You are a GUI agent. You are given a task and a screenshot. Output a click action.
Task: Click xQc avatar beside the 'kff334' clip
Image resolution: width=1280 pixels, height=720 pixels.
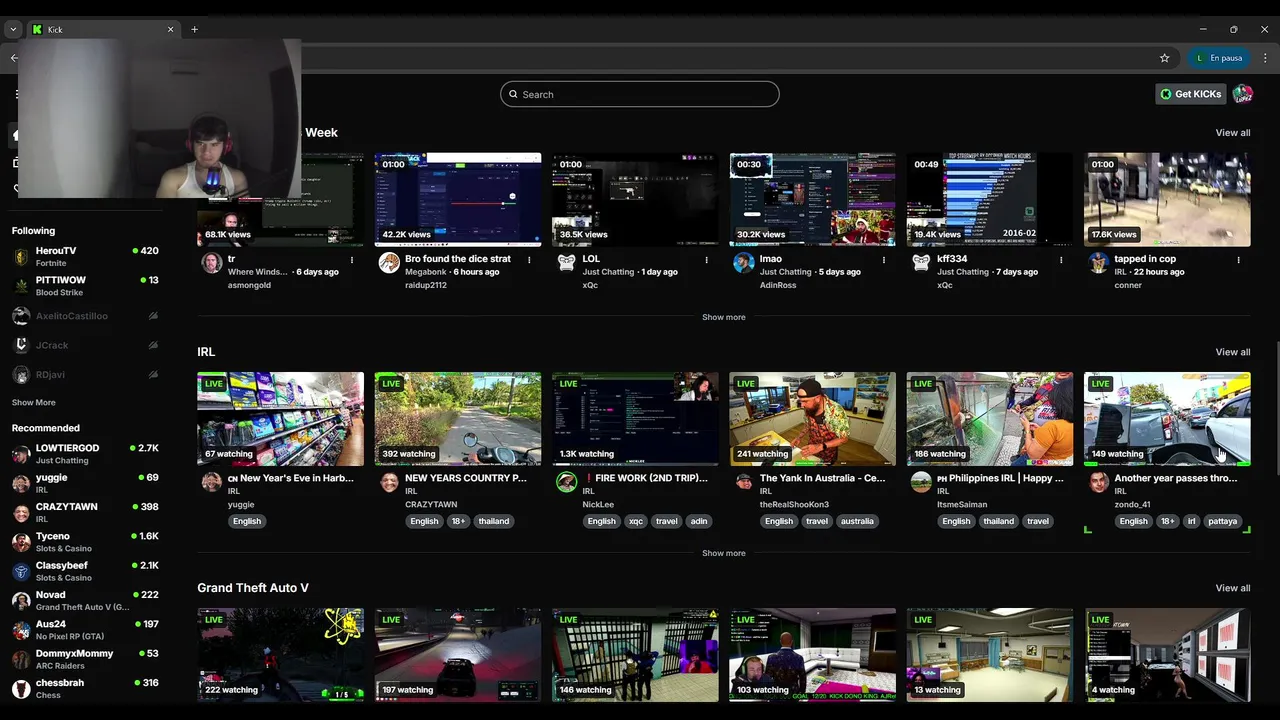click(x=921, y=262)
